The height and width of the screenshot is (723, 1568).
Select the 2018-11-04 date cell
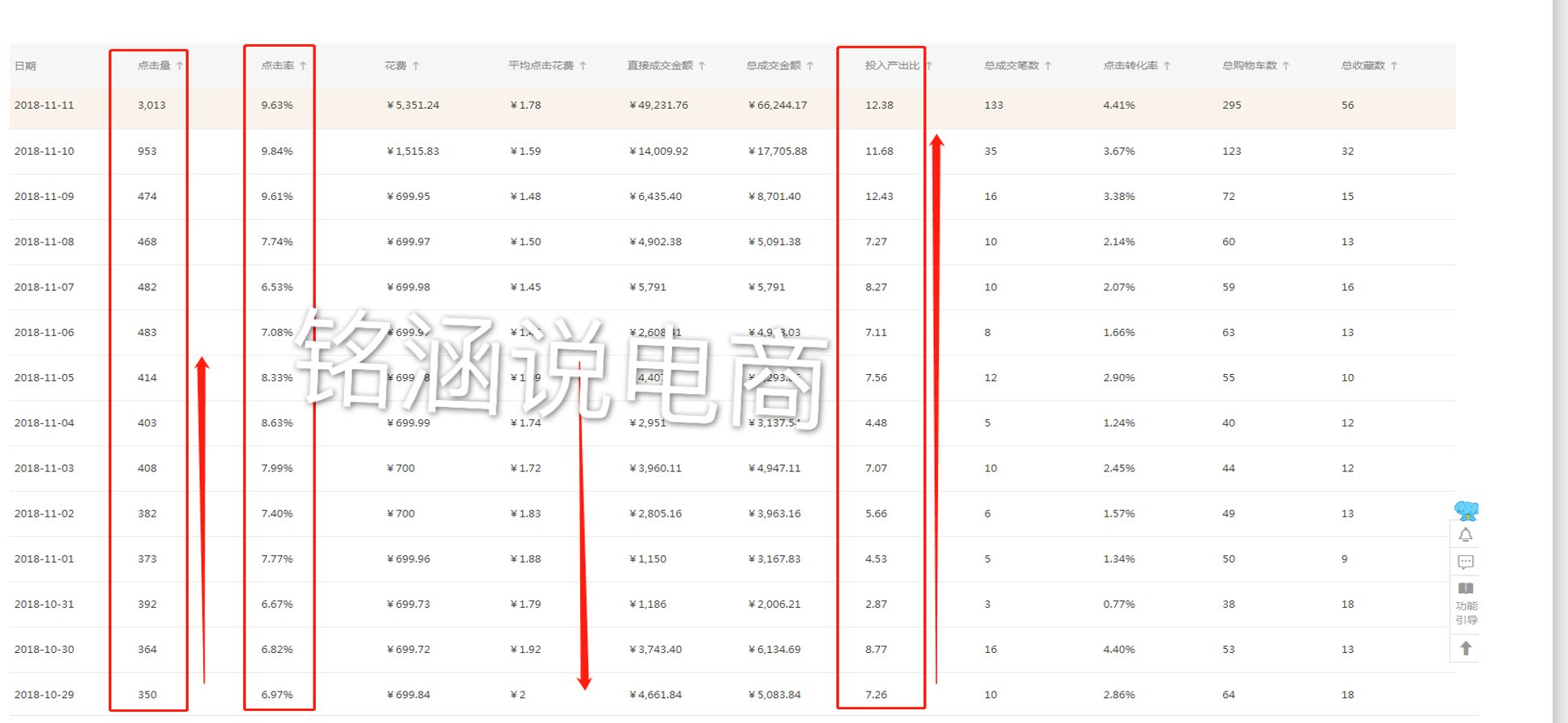coord(44,423)
